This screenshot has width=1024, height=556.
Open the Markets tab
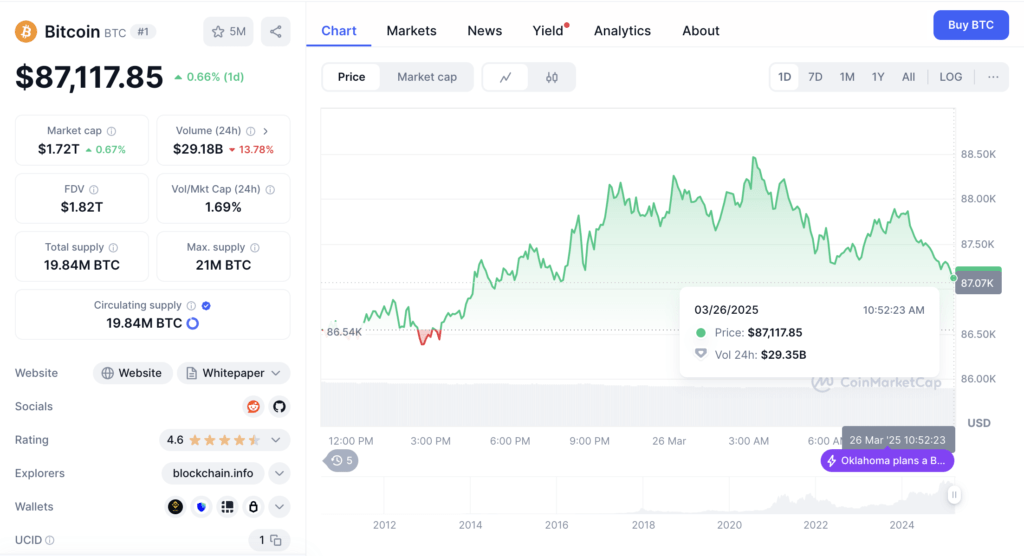point(411,31)
